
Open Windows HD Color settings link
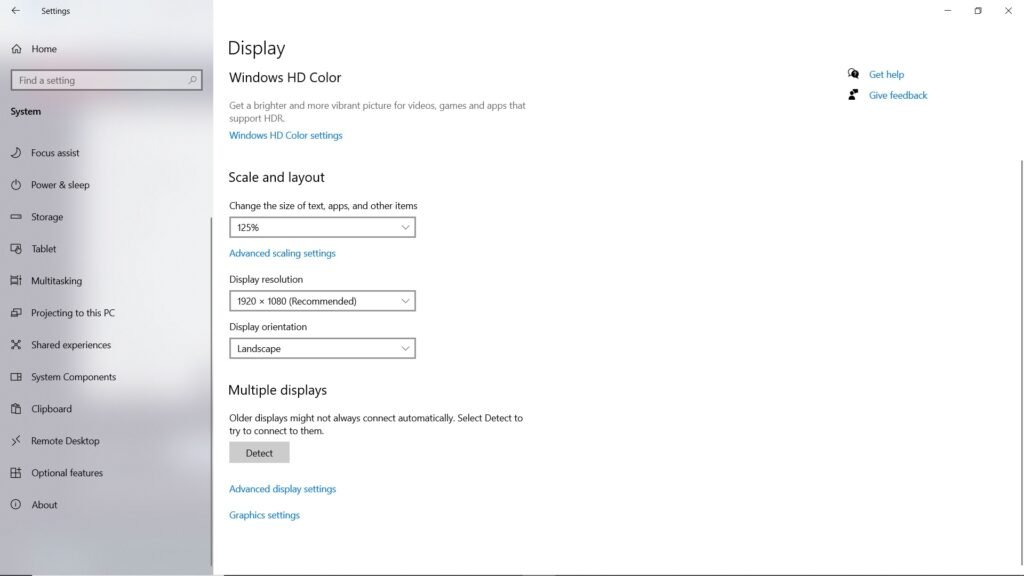[x=285, y=136]
